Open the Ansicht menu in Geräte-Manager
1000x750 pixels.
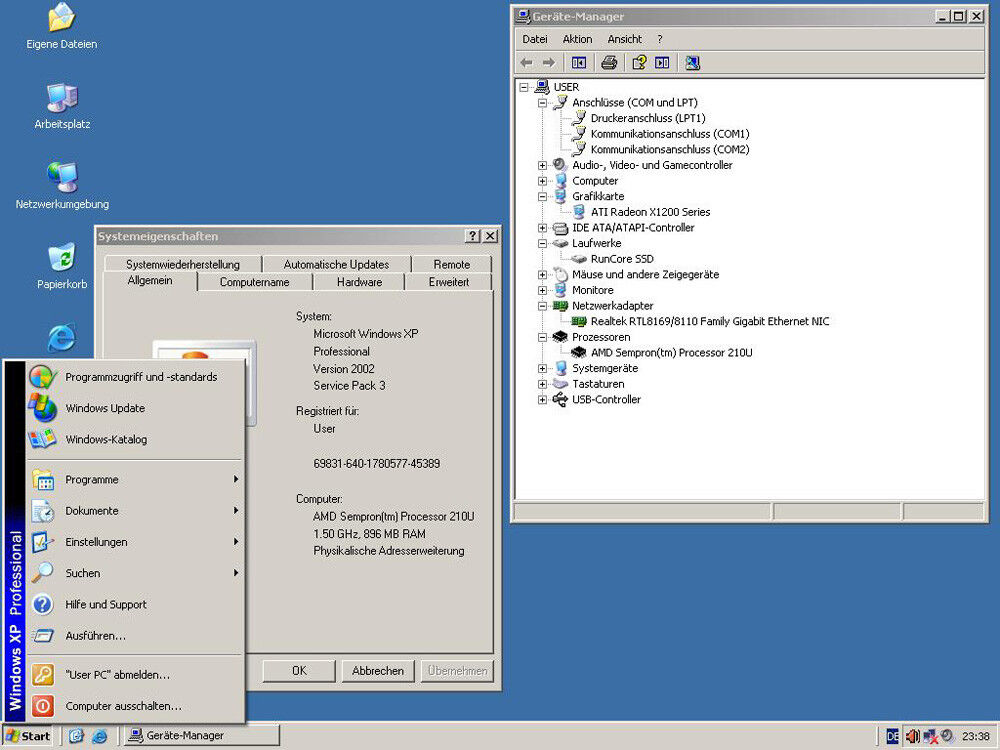click(x=624, y=39)
